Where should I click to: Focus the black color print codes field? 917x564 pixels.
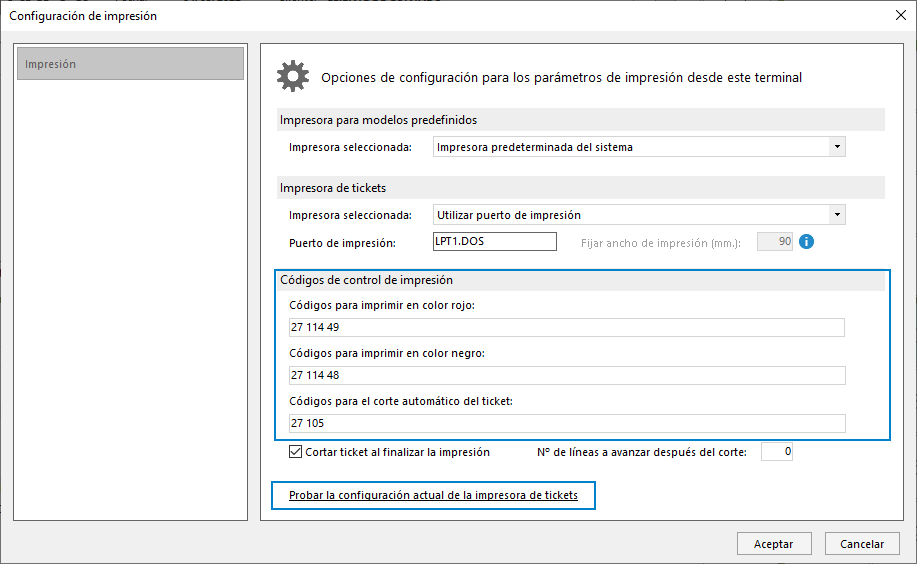tap(567, 375)
